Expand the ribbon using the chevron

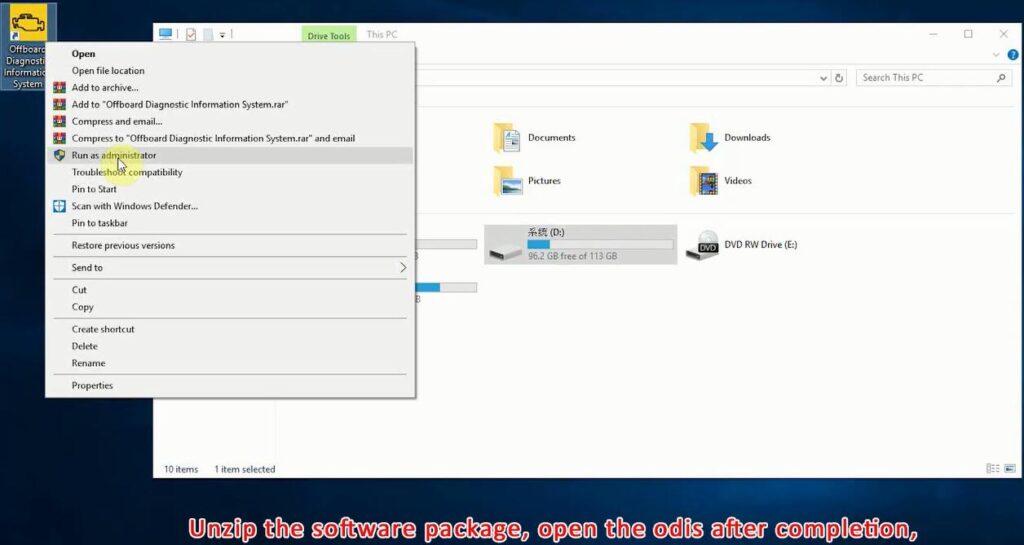click(x=996, y=55)
